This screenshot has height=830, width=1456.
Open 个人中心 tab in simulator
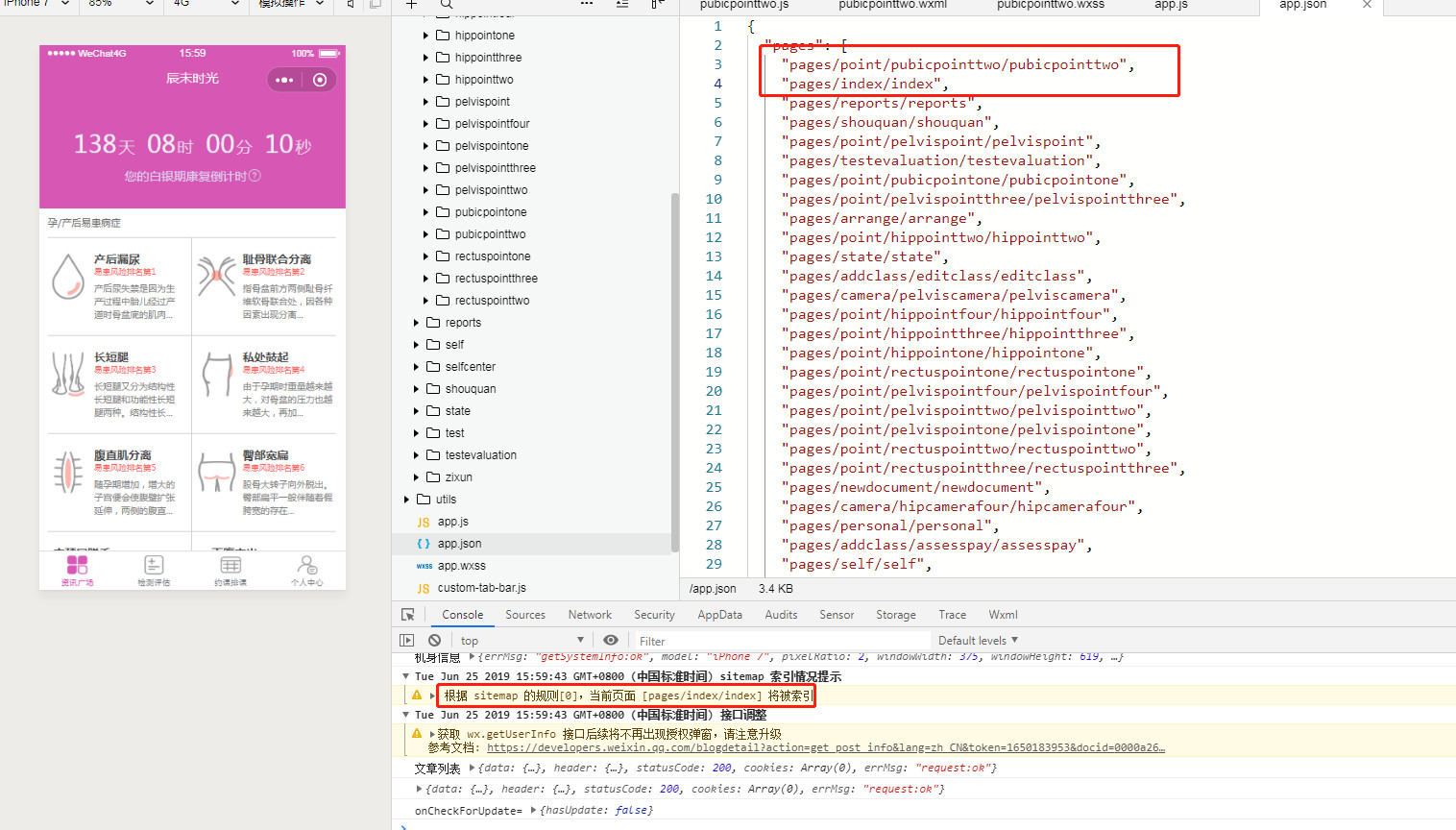[307, 570]
